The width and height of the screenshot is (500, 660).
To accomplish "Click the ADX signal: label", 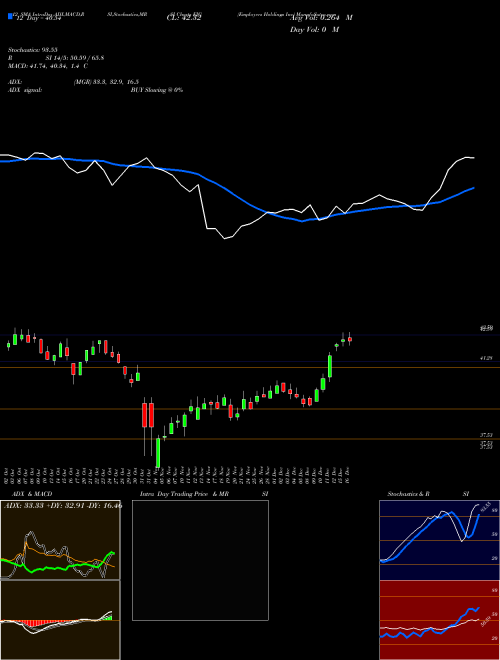I will (24, 90).
